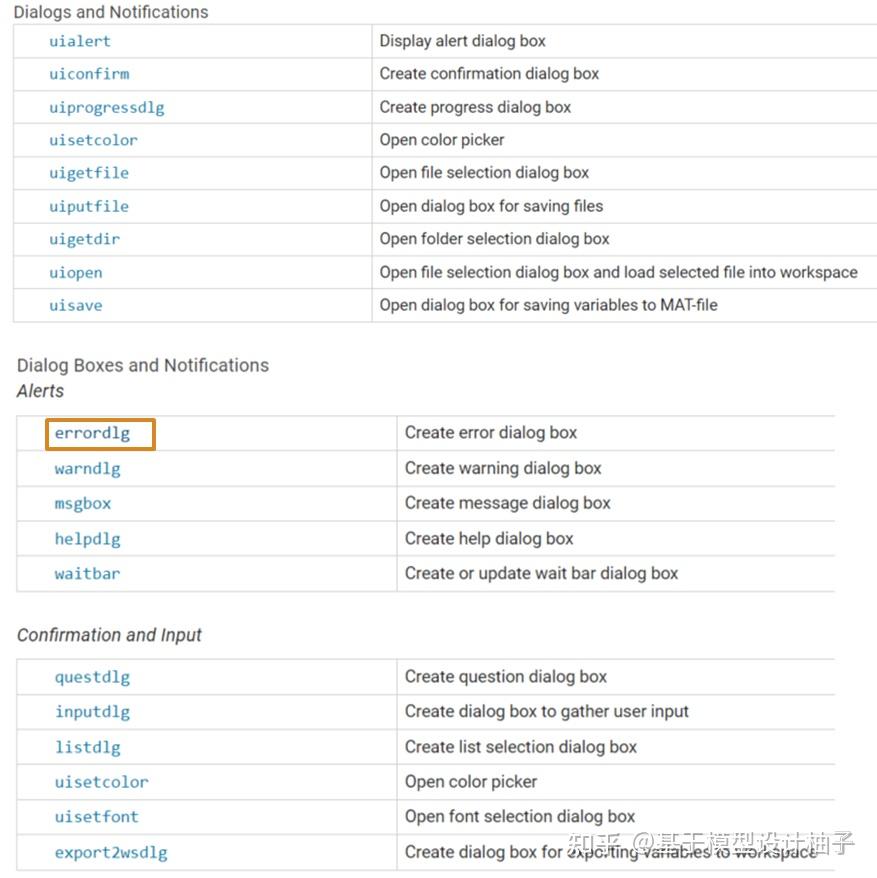
Task: Select the msgbox hyperlink
Action: point(82,503)
